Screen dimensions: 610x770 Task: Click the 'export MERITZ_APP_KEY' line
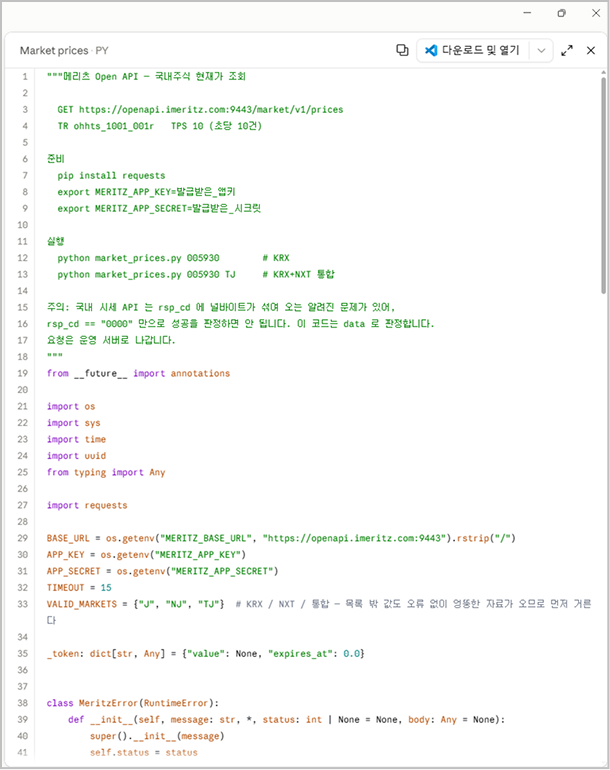146,192
